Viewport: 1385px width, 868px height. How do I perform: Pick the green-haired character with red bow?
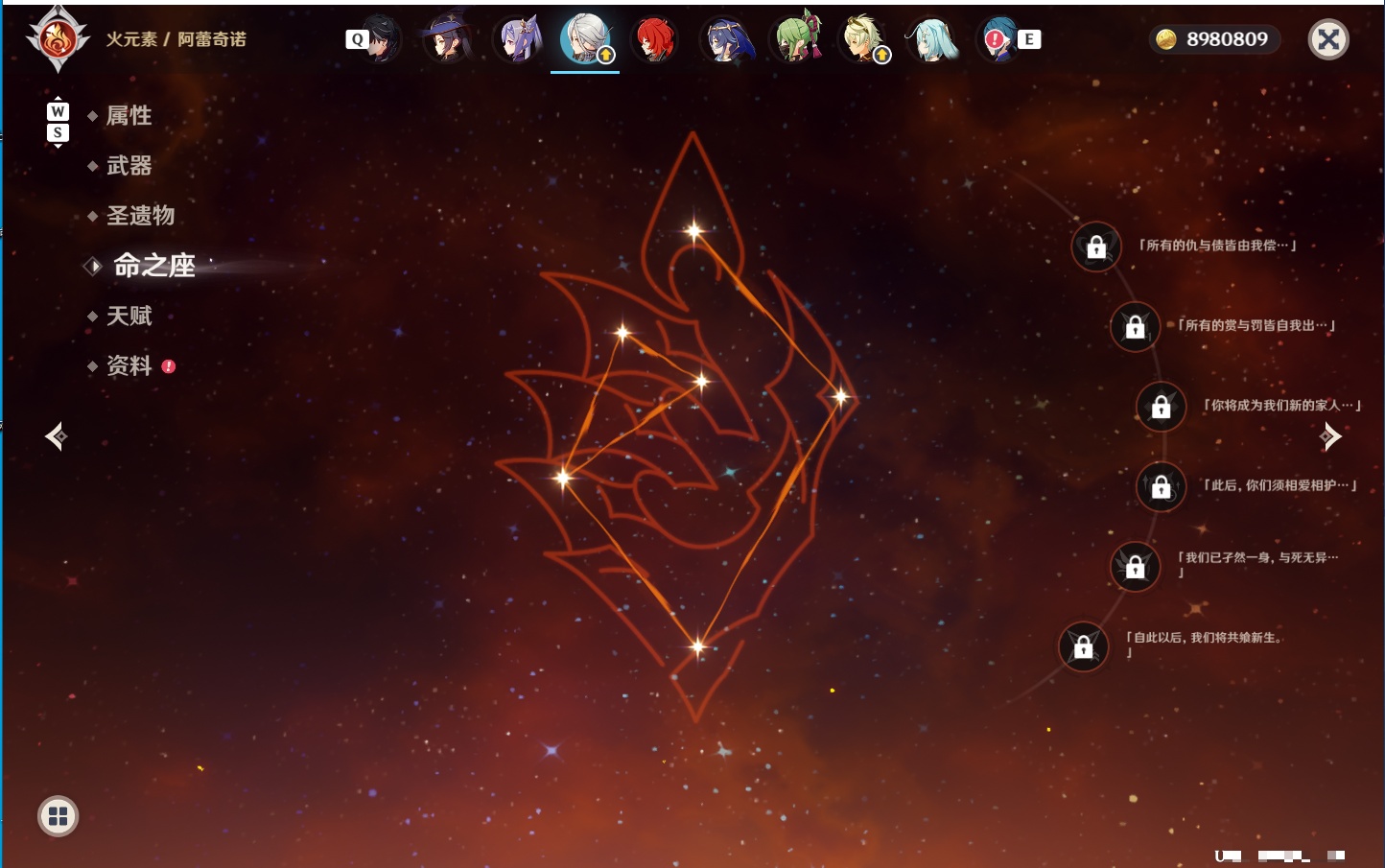pyautogui.click(x=798, y=39)
